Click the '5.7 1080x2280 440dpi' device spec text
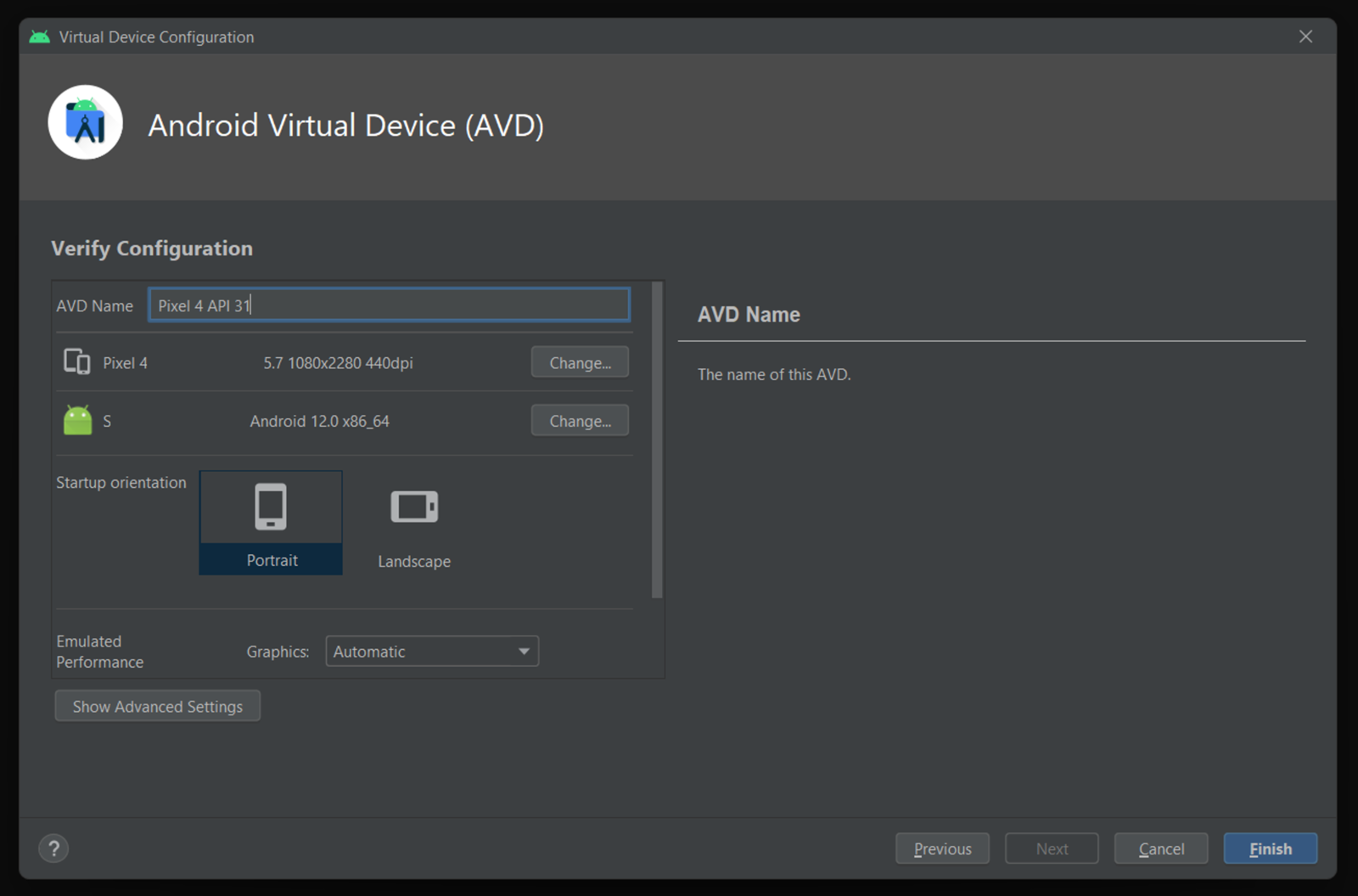 338,363
